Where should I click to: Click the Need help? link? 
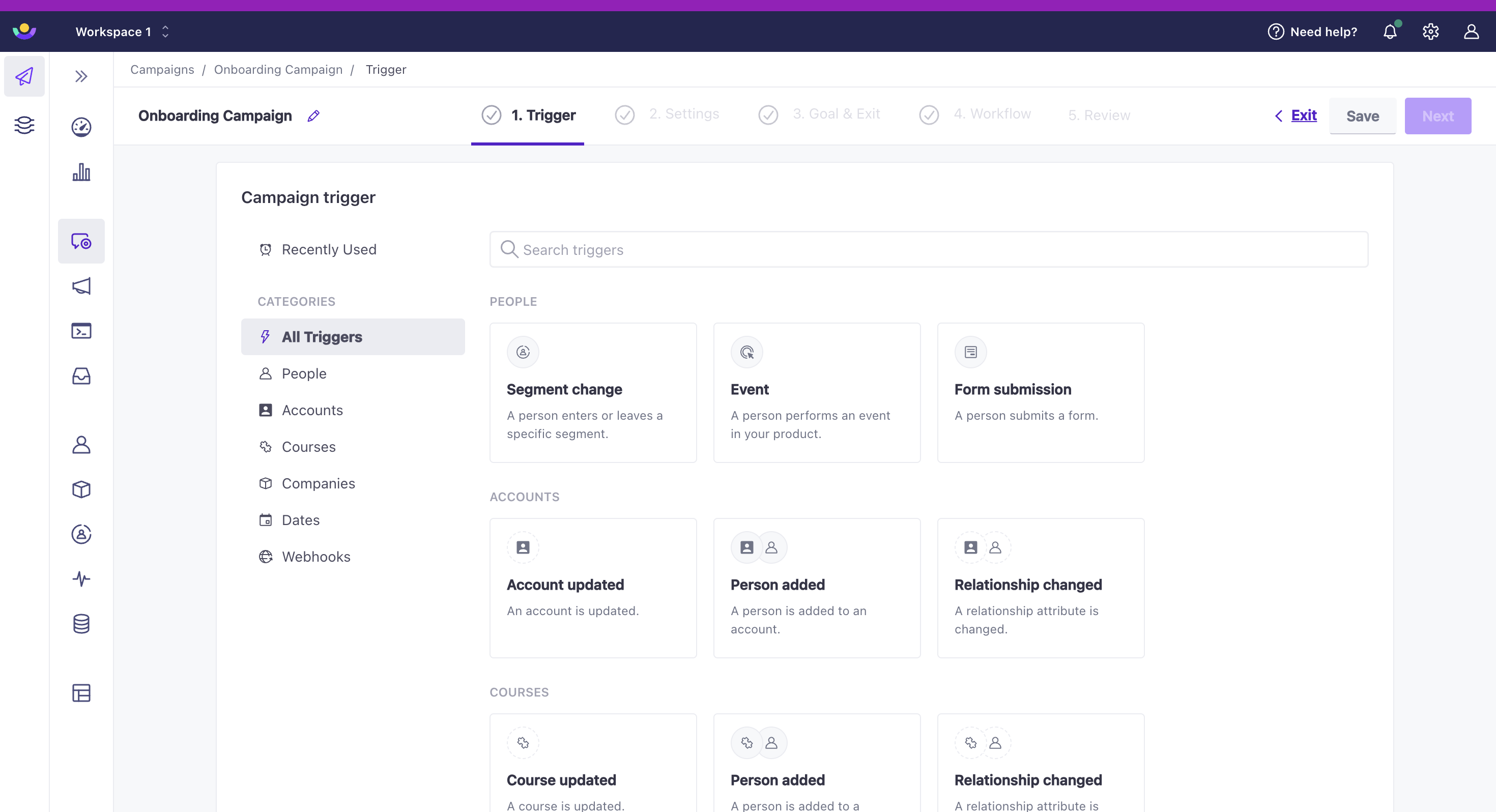click(1312, 32)
